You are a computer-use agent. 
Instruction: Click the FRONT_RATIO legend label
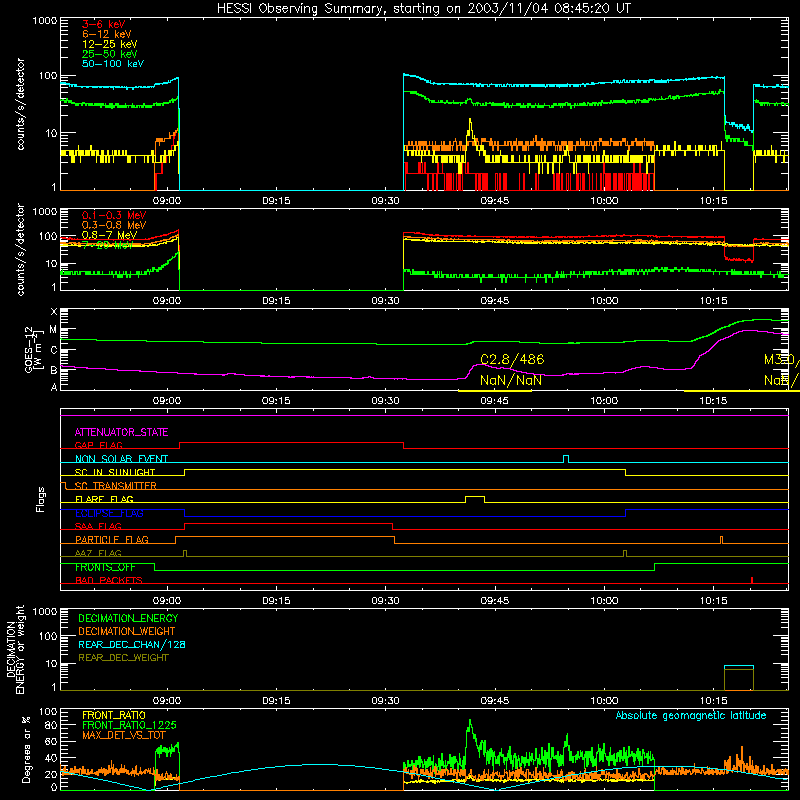(x=114, y=715)
